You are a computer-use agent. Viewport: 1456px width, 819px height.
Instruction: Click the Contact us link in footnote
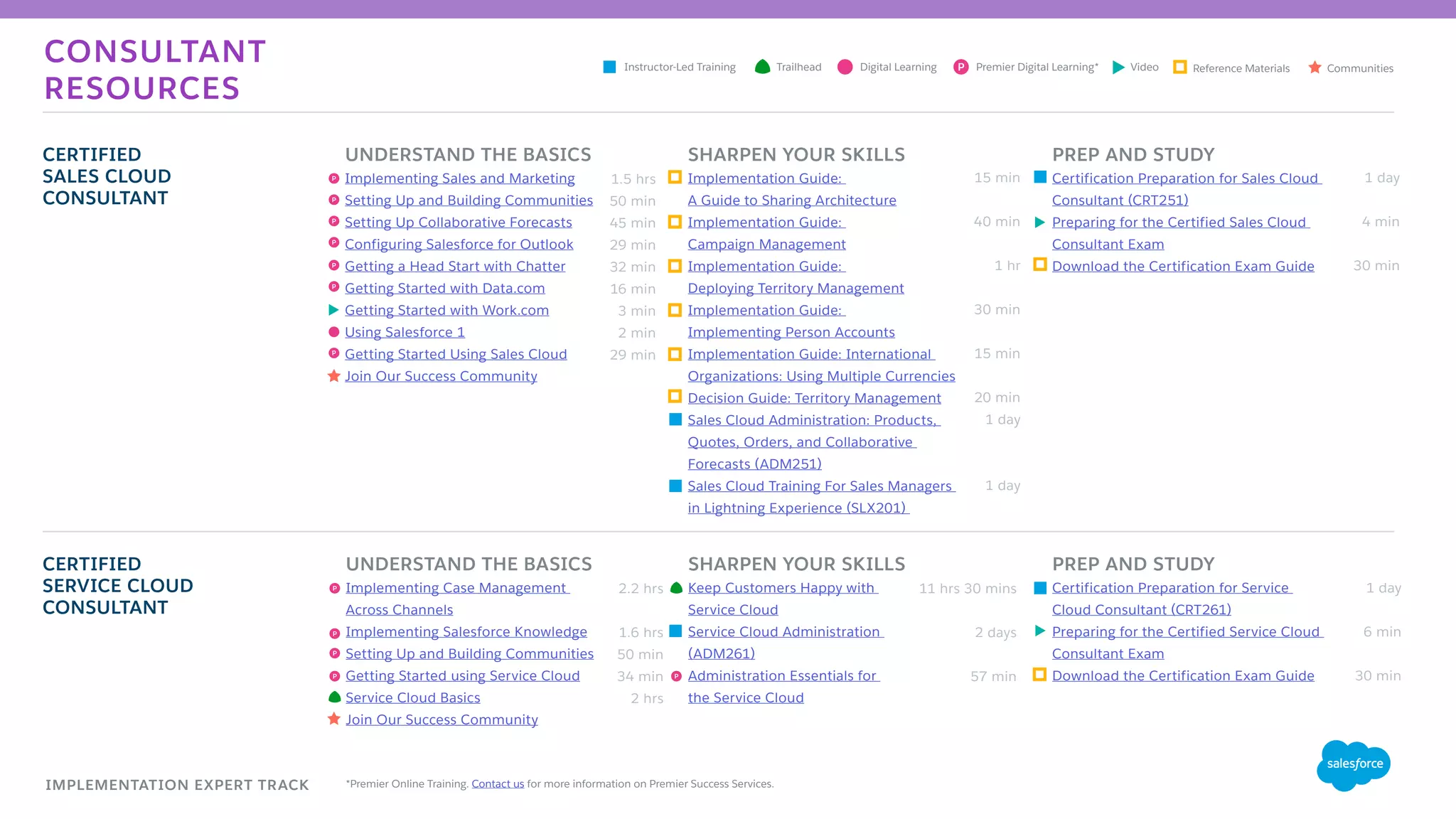tap(498, 783)
